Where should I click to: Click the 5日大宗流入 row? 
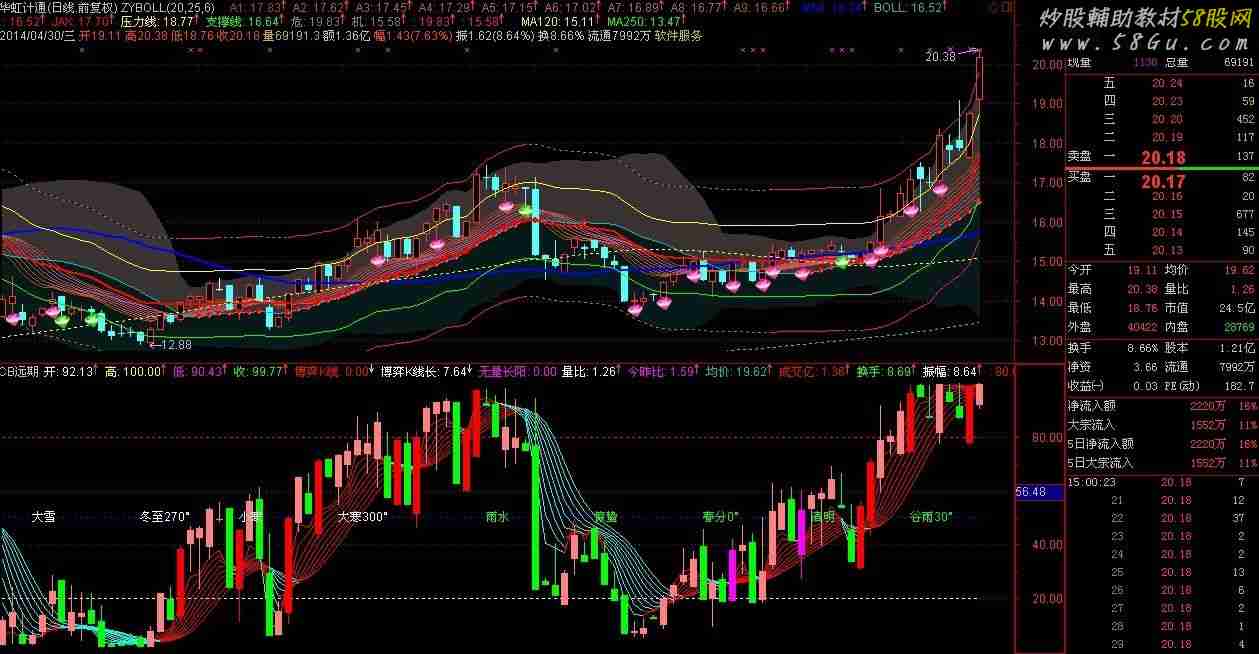[x=1161, y=462]
